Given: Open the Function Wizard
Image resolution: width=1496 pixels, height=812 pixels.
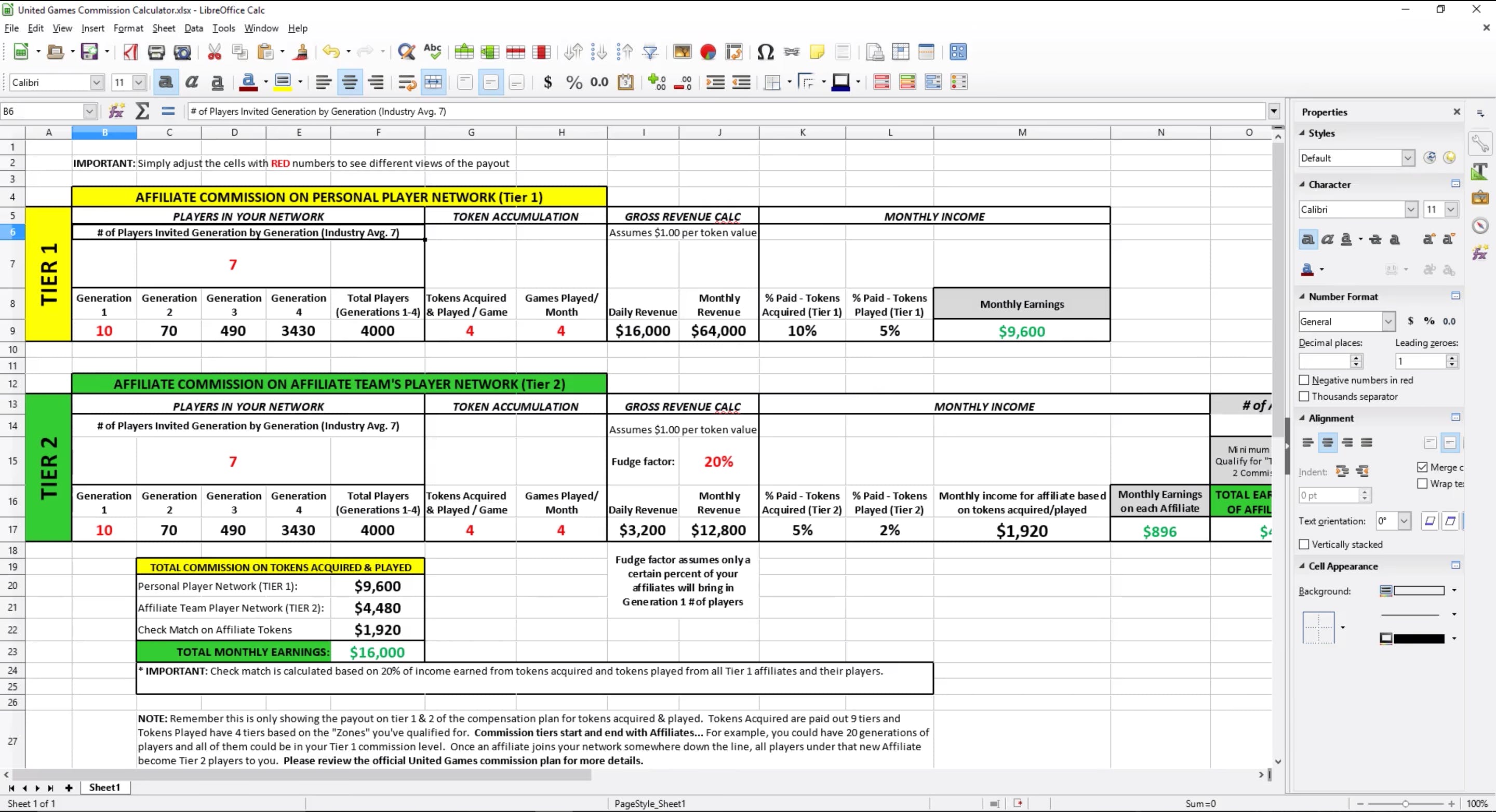Looking at the screenshot, I should 116,111.
